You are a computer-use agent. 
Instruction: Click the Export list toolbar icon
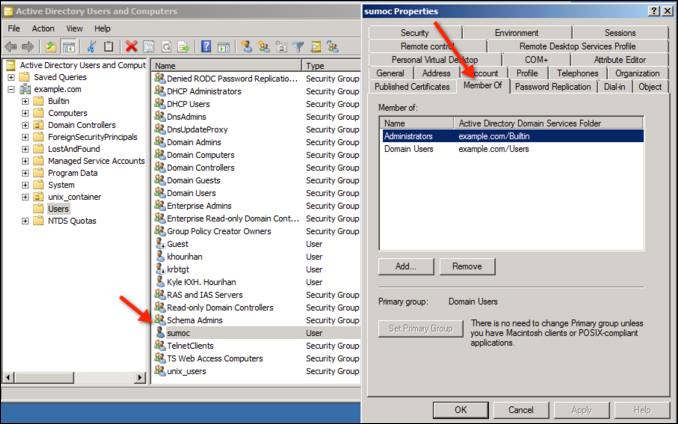(184, 46)
